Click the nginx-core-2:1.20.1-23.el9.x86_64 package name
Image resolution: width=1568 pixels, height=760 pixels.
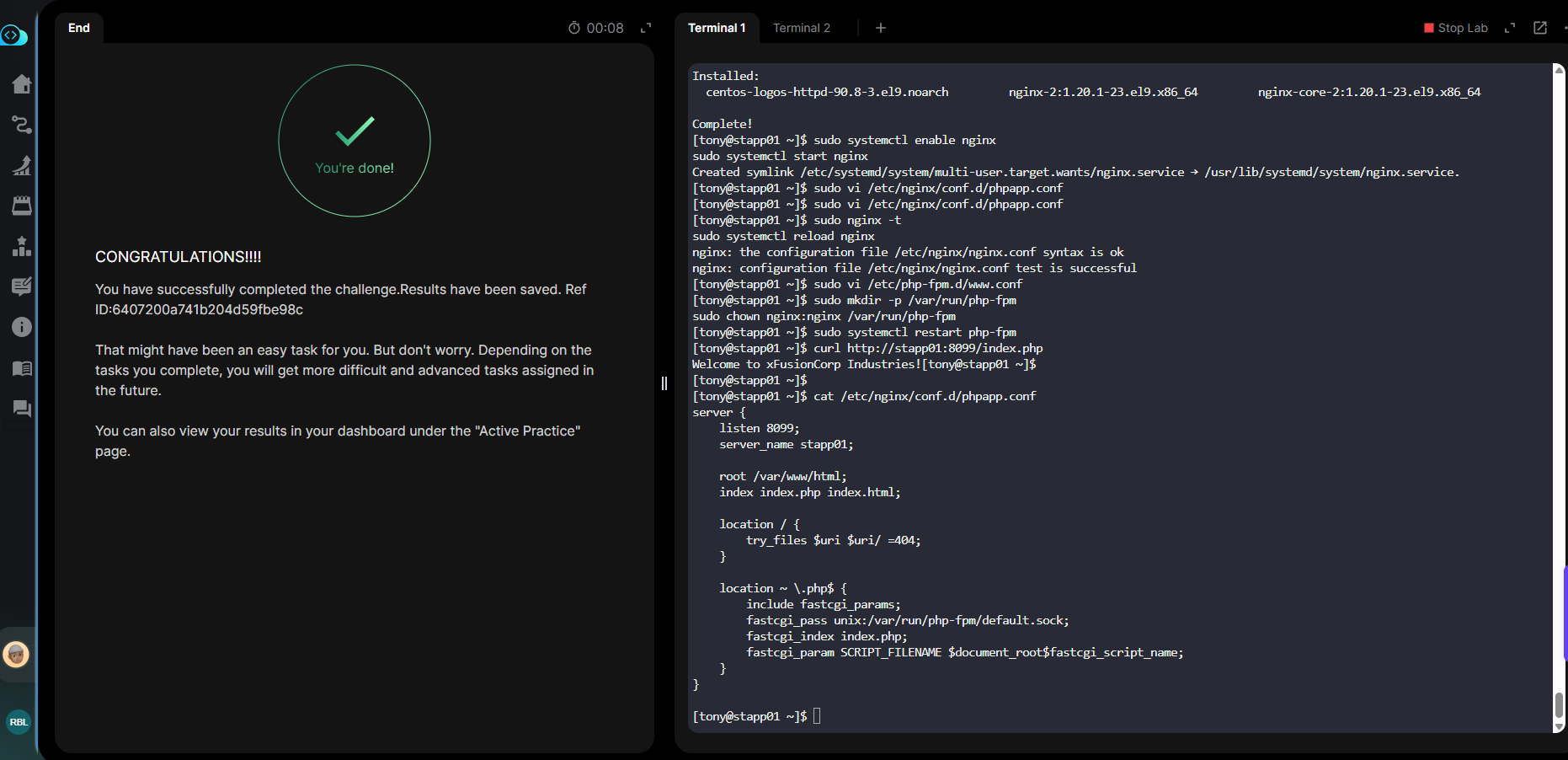[x=1369, y=92]
